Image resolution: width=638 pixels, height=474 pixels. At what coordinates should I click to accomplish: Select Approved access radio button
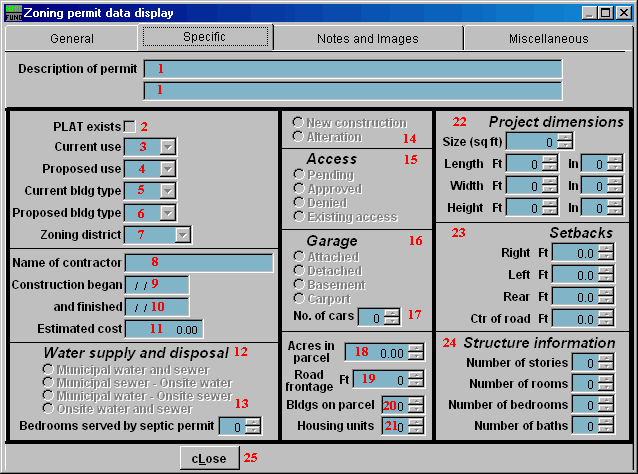pos(298,189)
